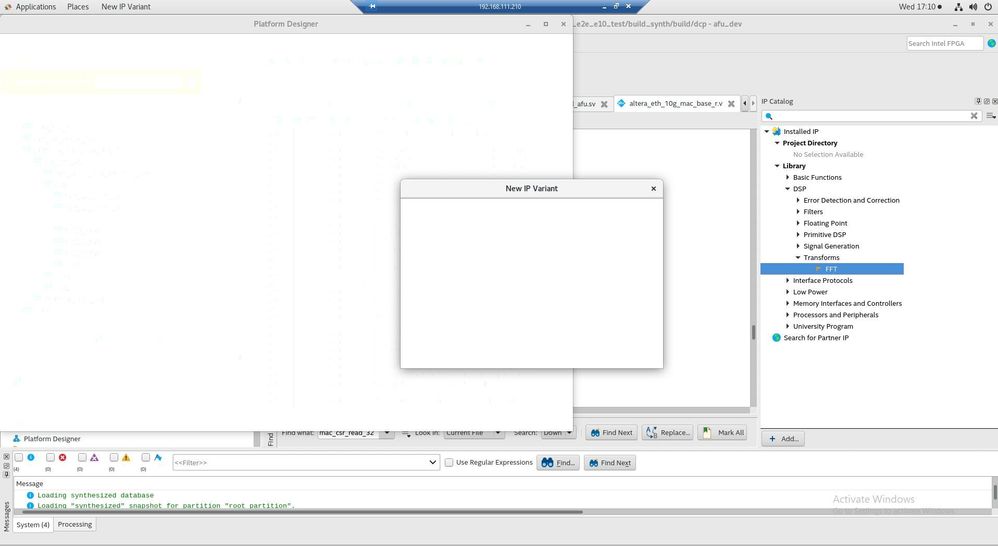Expand Error Detection and Correction node
The height and width of the screenshot is (546, 998).
798,200
